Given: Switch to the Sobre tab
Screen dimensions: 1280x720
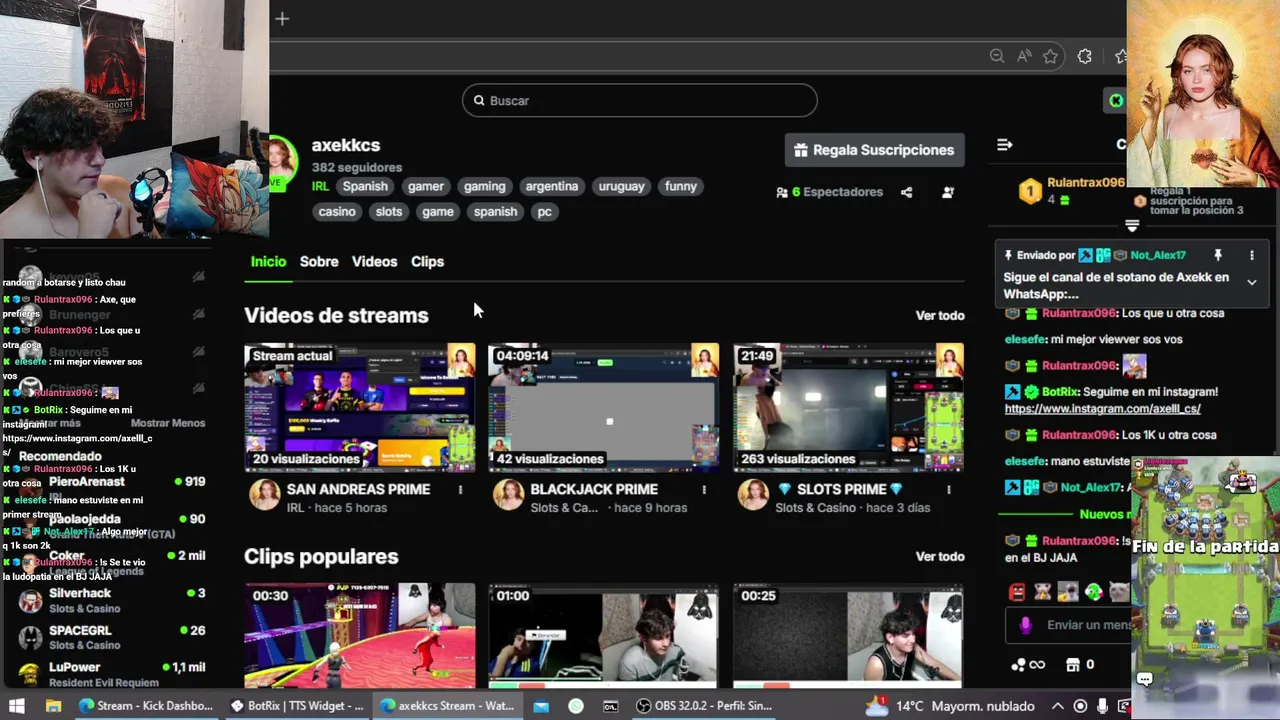Looking at the screenshot, I should [x=319, y=261].
